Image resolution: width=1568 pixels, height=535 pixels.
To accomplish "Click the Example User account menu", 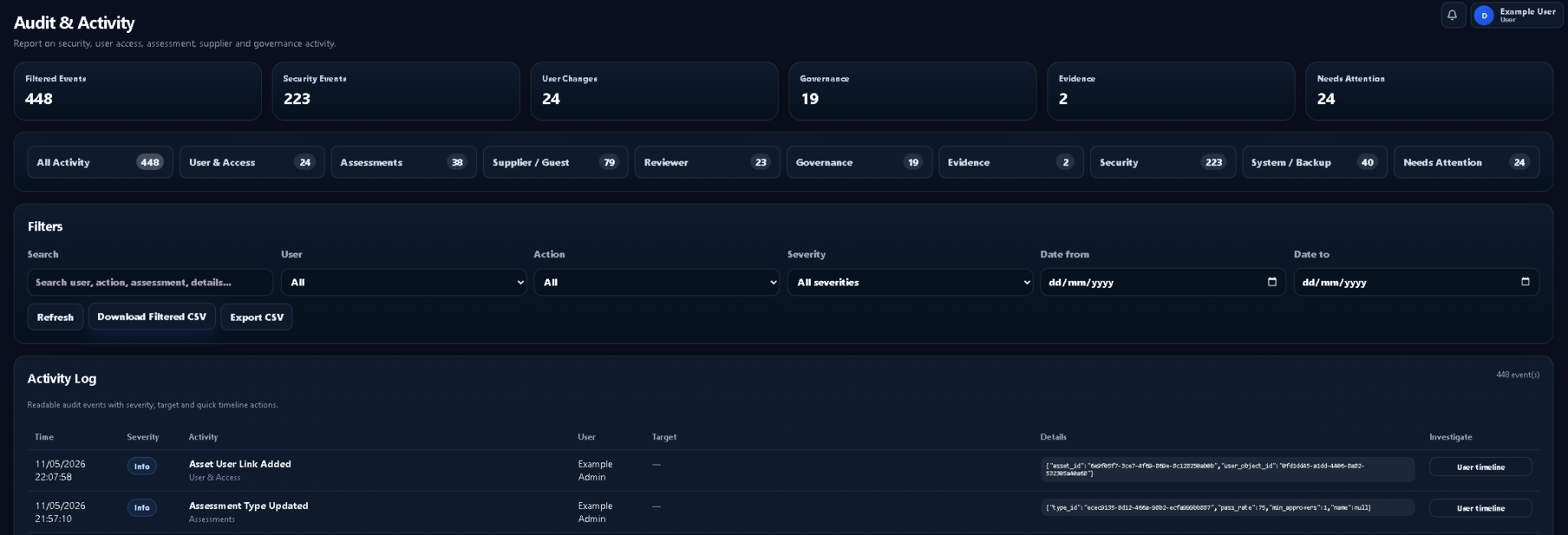I will [x=1517, y=15].
